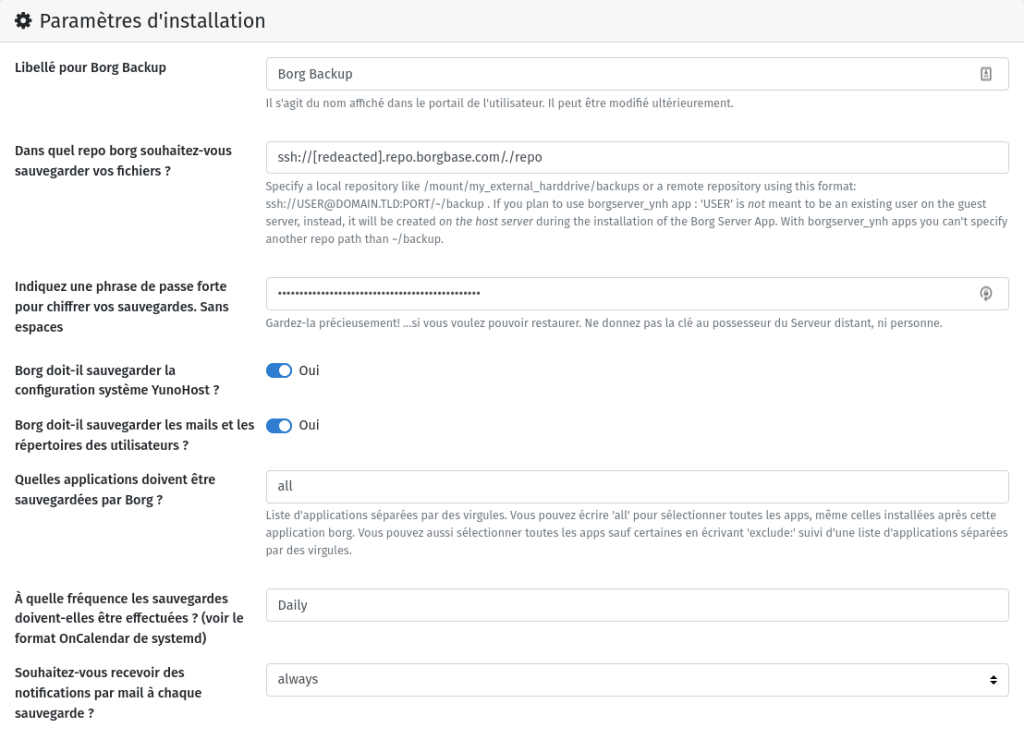Open the mail notifications dropdown showing always
Image resolution: width=1024 pixels, height=752 pixels.
(637, 680)
